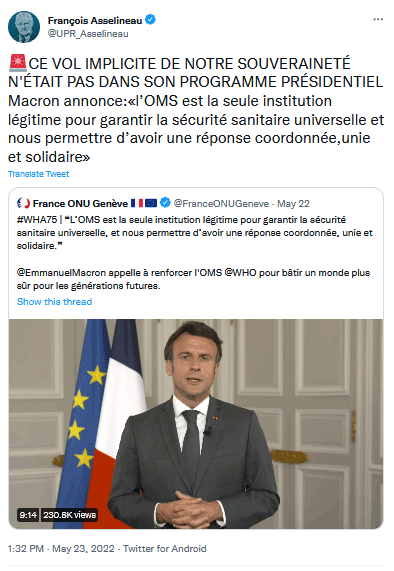This screenshot has height=571, width=394.
Task: Open the @FranceONUGeneve handle
Action: click(x=221, y=204)
